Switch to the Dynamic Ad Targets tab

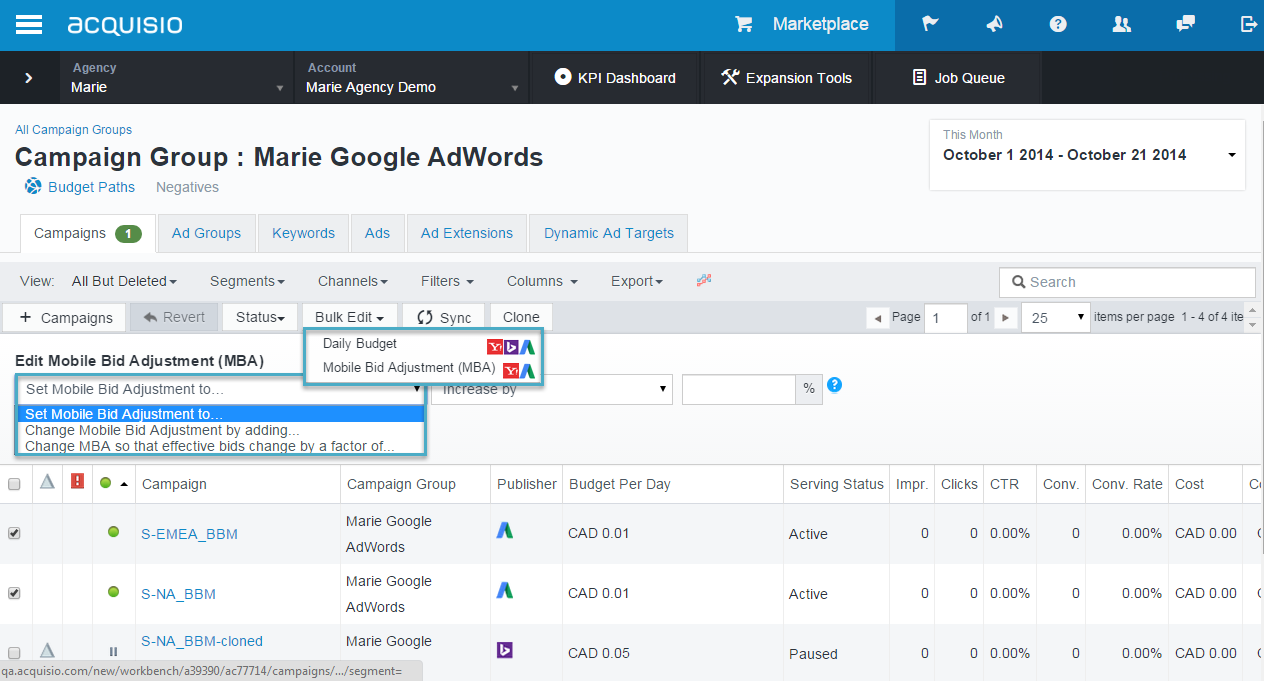point(609,233)
